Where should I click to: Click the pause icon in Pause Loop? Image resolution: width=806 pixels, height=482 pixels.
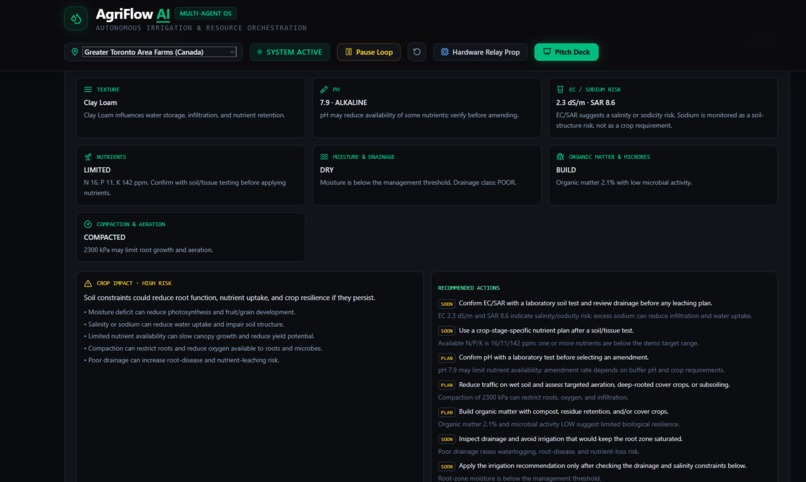coord(349,52)
